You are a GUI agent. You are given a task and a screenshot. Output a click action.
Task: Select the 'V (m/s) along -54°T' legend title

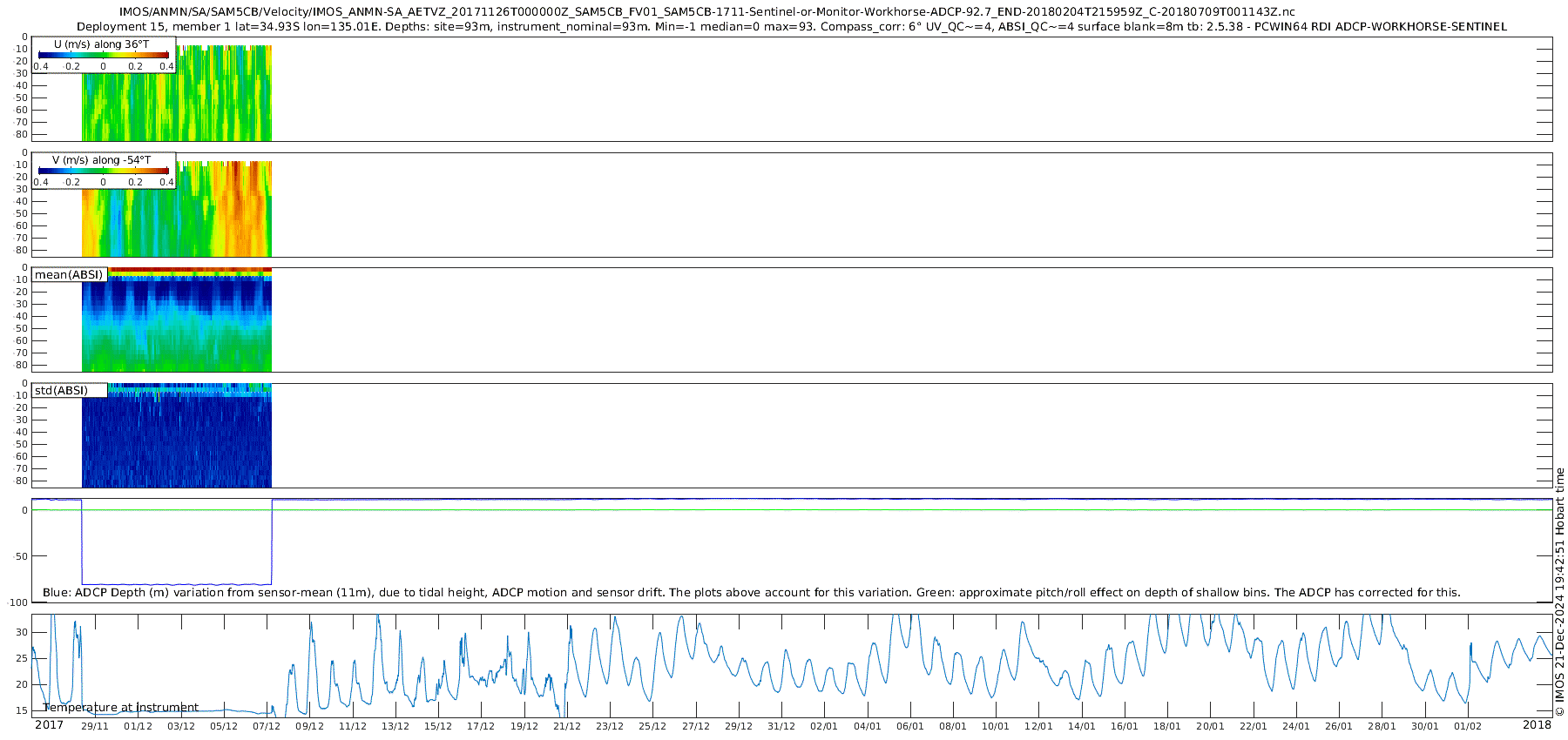pos(101,160)
